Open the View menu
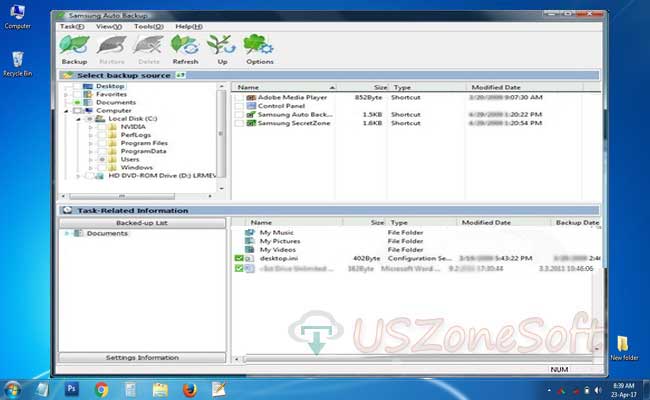This screenshot has height=400, width=650. [109, 27]
